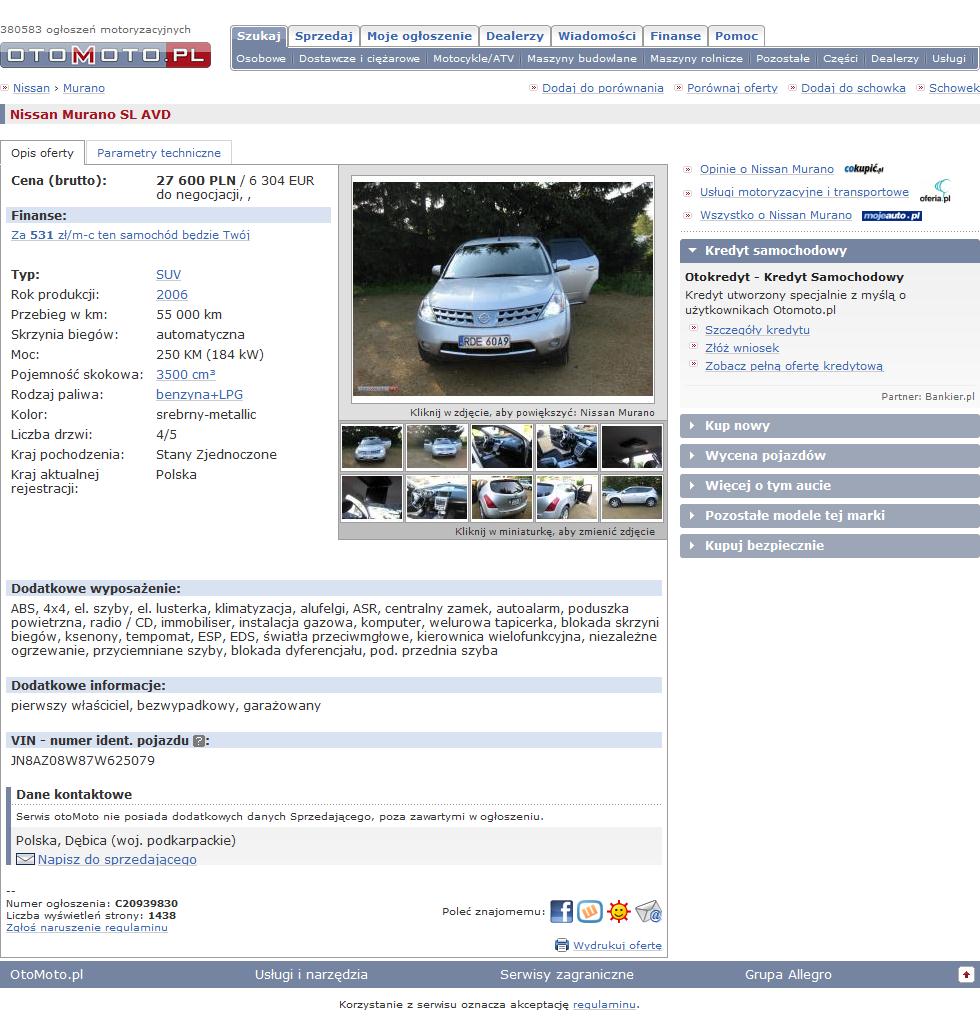Expand the Więcej o tym aucie section

click(x=830, y=485)
